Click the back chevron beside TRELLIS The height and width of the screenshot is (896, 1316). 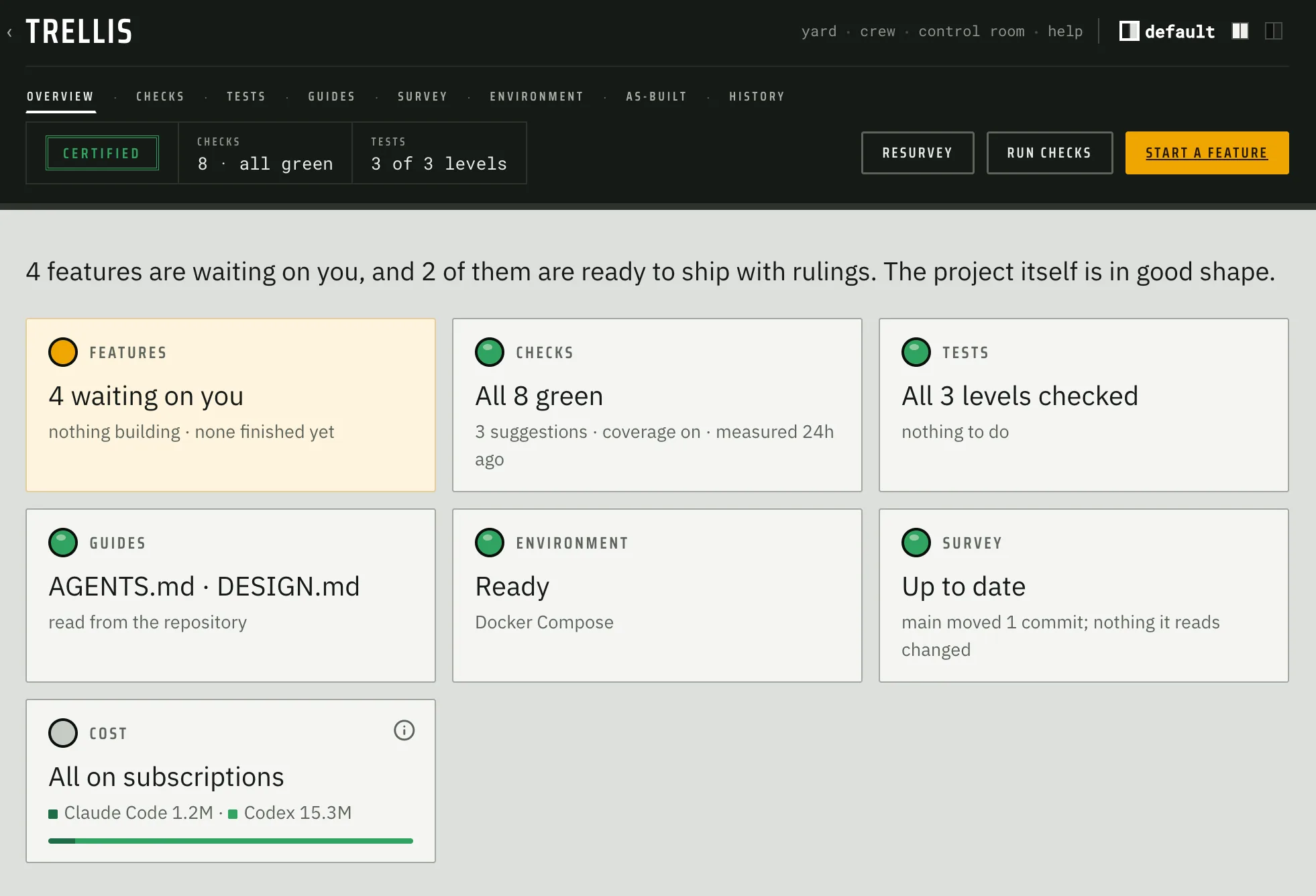pyautogui.click(x=9, y=32)
